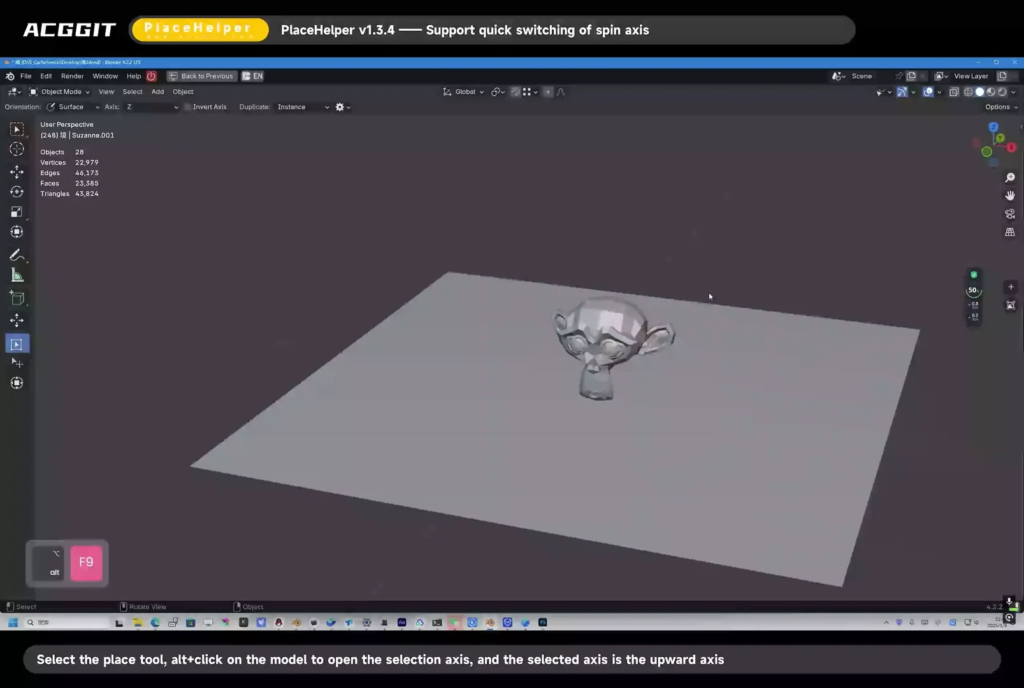This screenshot has height=688, width=1024.
Task: Click the hand Pan view icon
Action: [1010, 196]
